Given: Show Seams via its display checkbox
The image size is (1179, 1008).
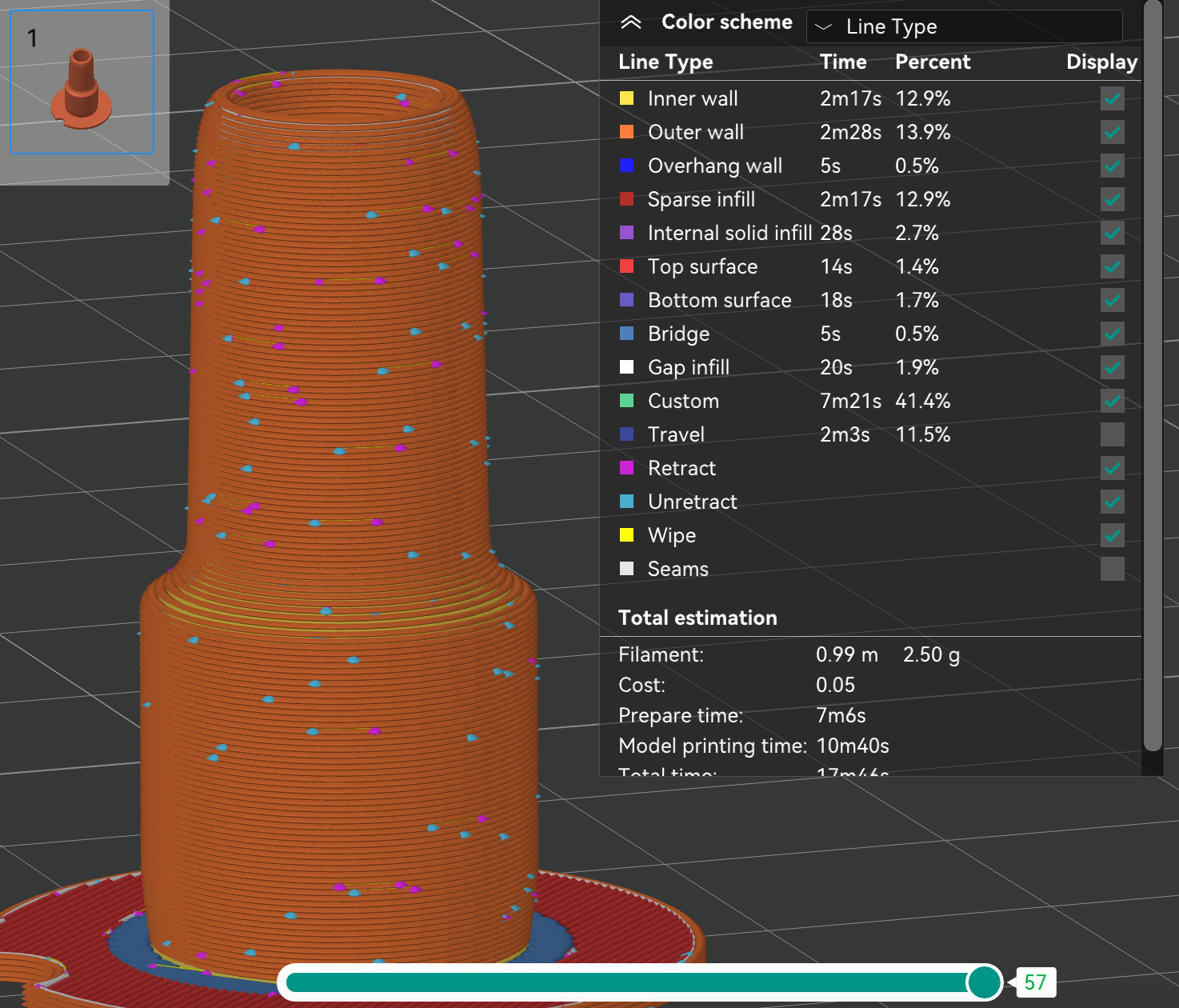Looking at the screenshot, I should click(x=1113, y=569).
